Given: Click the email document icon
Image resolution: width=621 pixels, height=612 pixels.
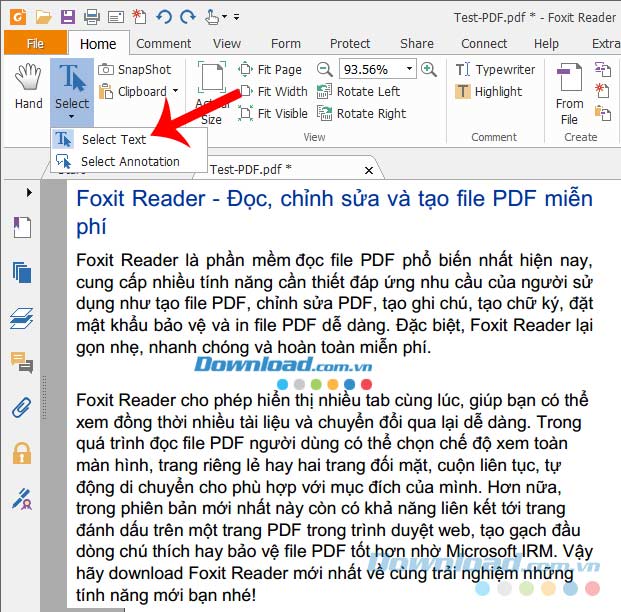Looking at the screenshot, I should [x=116, y=17].
